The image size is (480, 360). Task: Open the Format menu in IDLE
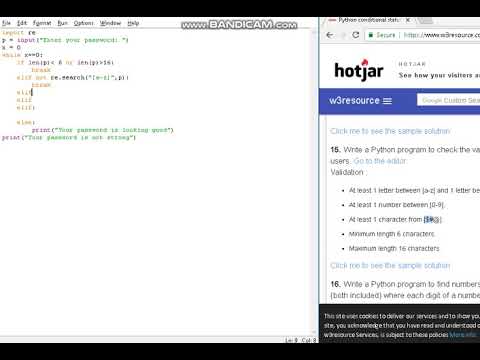(x=42, y=23)
